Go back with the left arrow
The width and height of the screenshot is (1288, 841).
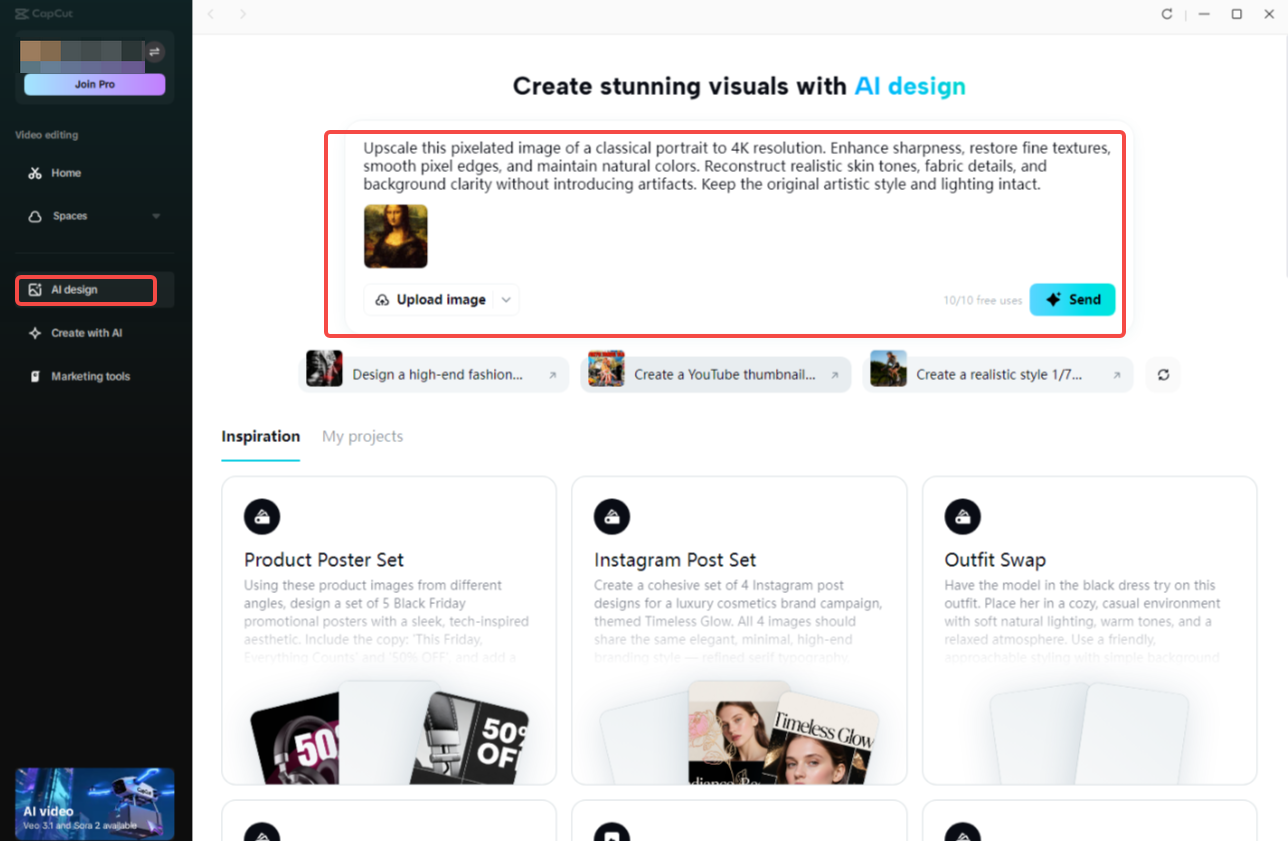tap(210, 14)
